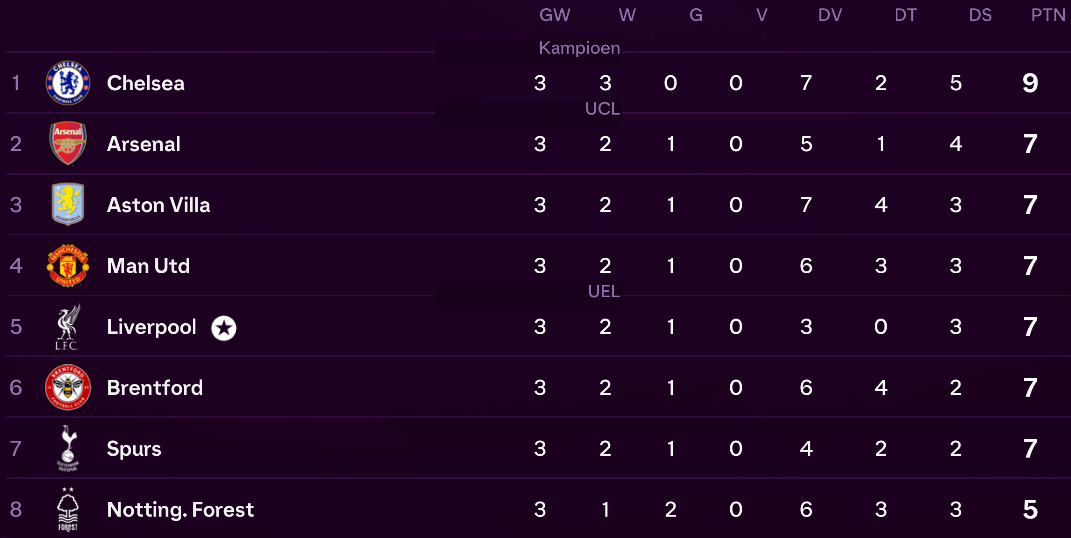Click the Spurs cockerel crest
Image resolution: width=1071 pixels, height=538 pixels.
coord(68,449)
